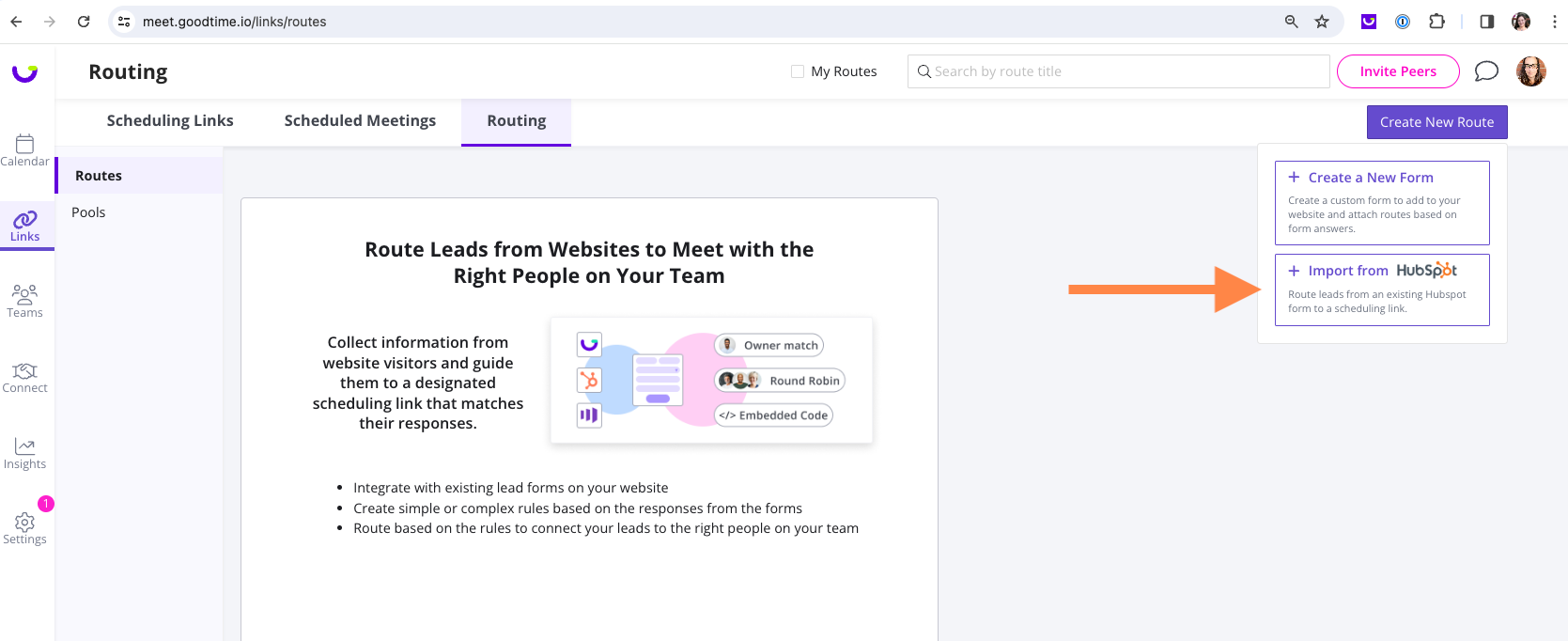The image size is (1568, 641).
Task: Open the Settings gear icon
Action: [25, 522]
